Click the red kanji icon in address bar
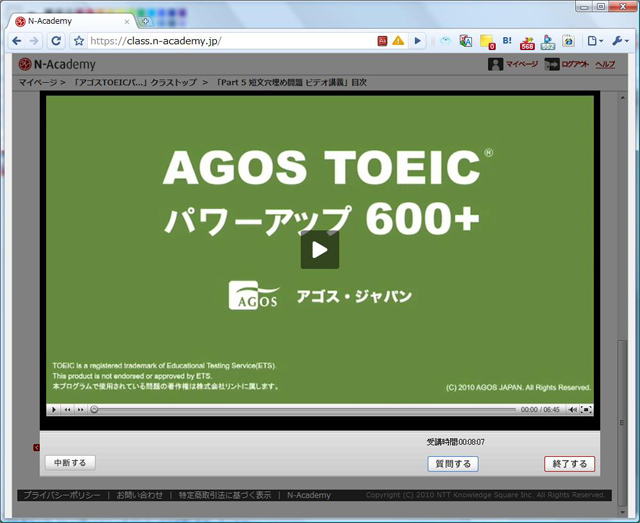The image size is (640, 523). [x=382, y=41]
